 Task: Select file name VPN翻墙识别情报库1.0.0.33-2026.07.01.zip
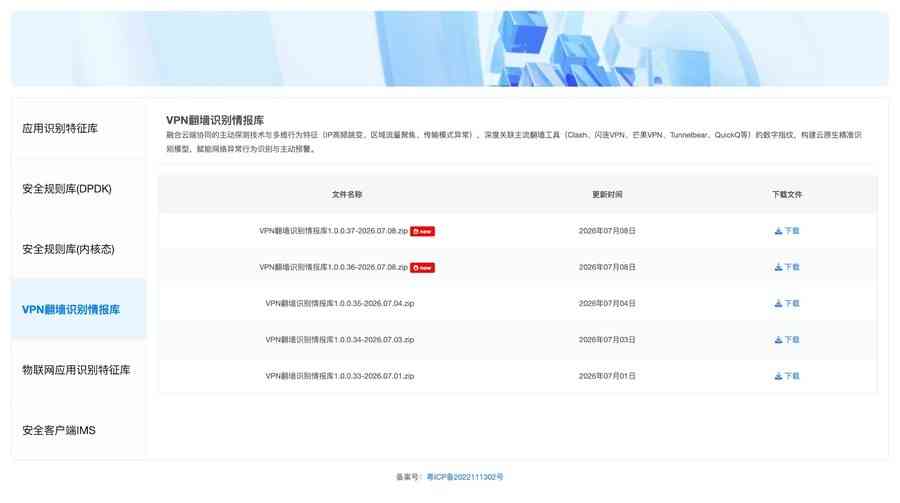tap(340, 376)
